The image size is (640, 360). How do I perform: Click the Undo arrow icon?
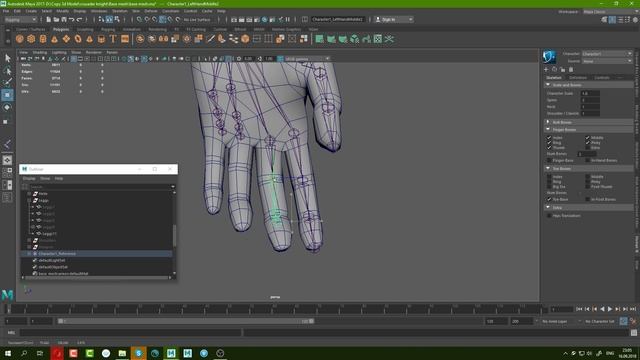click(x=71, y=20)
